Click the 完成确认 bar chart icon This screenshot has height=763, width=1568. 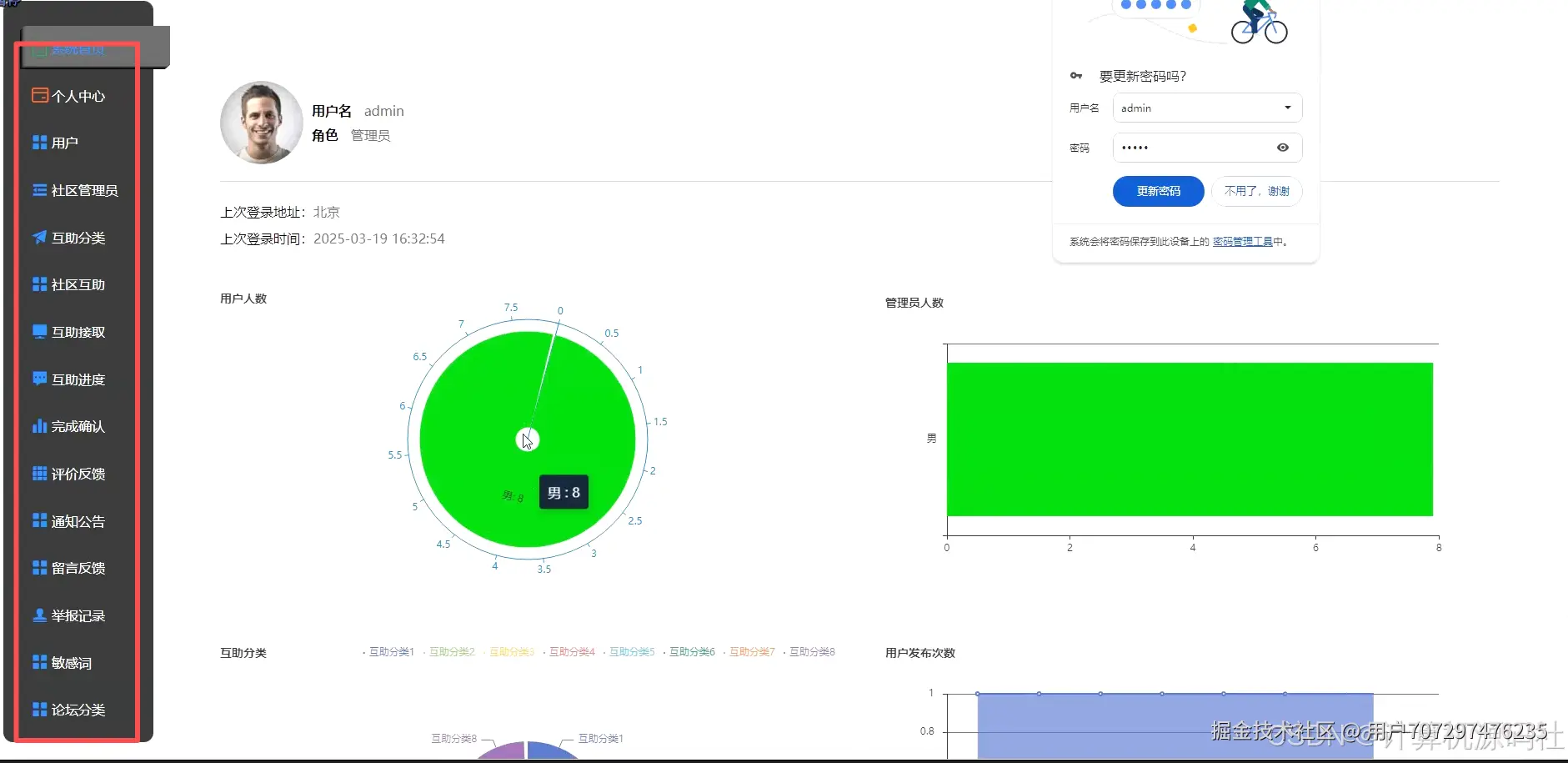click(x=39, y=426)
